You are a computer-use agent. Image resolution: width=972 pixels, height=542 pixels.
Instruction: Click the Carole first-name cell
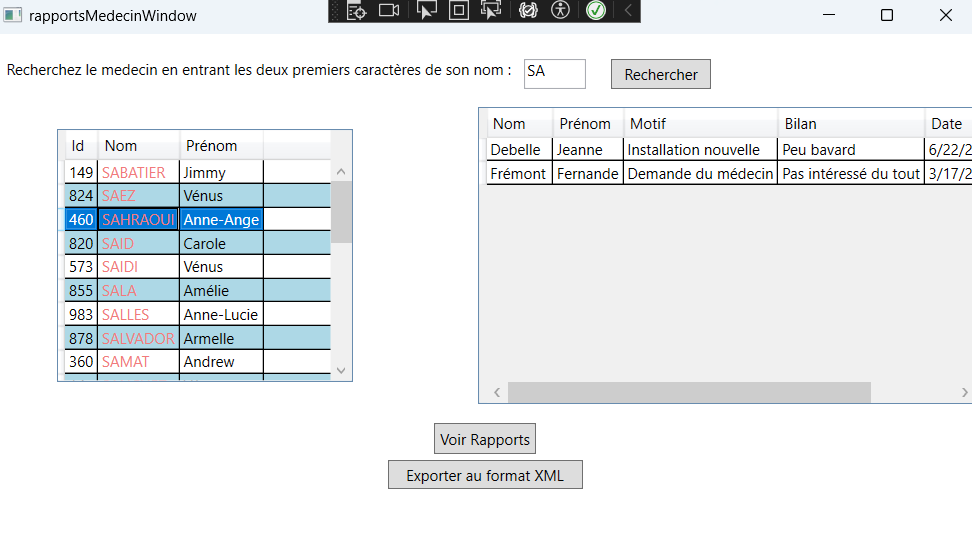(221, 244)
